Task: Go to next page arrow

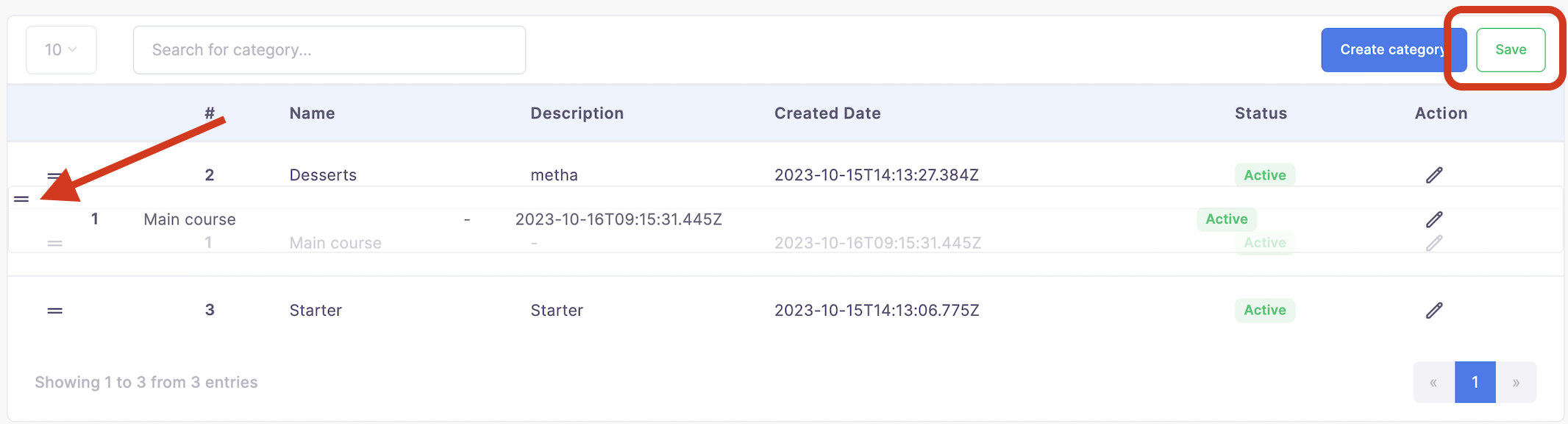Action: (1516, 382)
